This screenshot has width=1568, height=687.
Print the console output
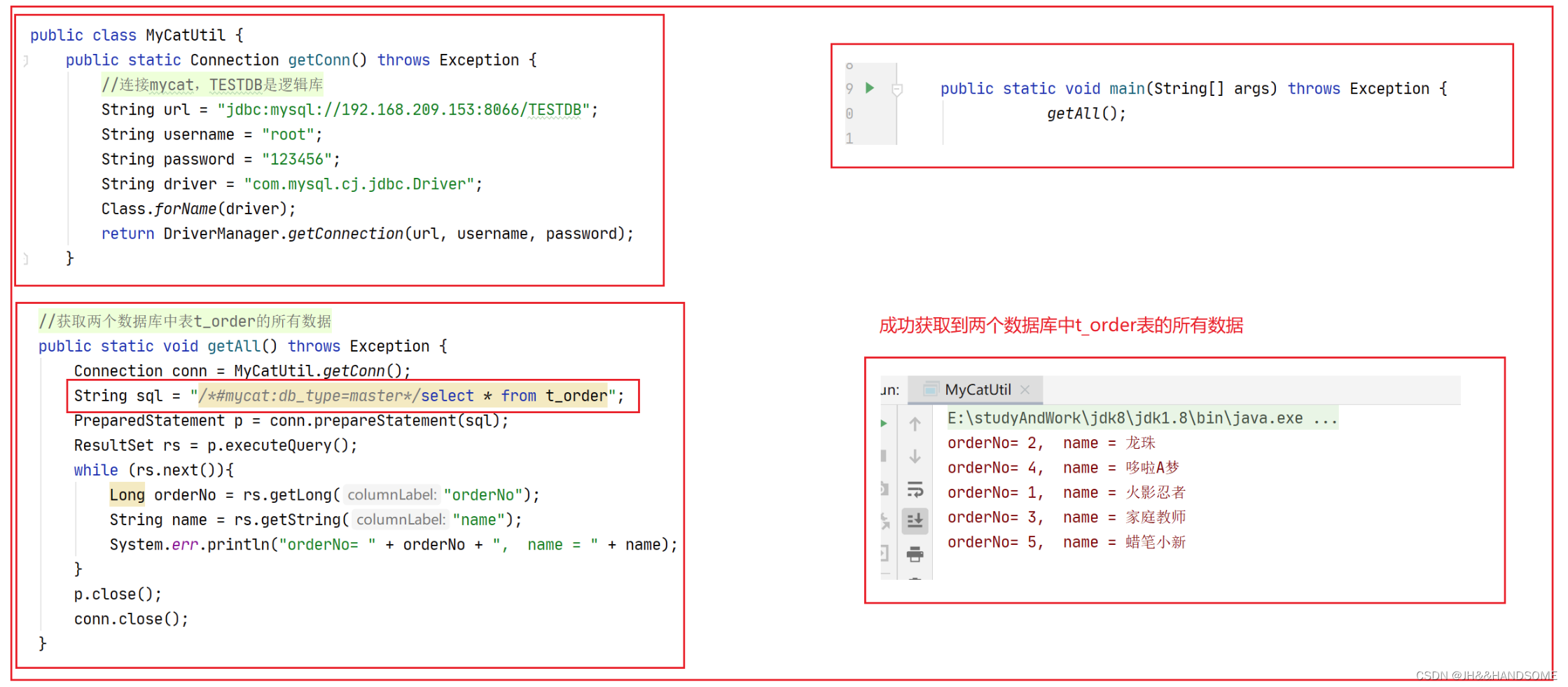915,555
